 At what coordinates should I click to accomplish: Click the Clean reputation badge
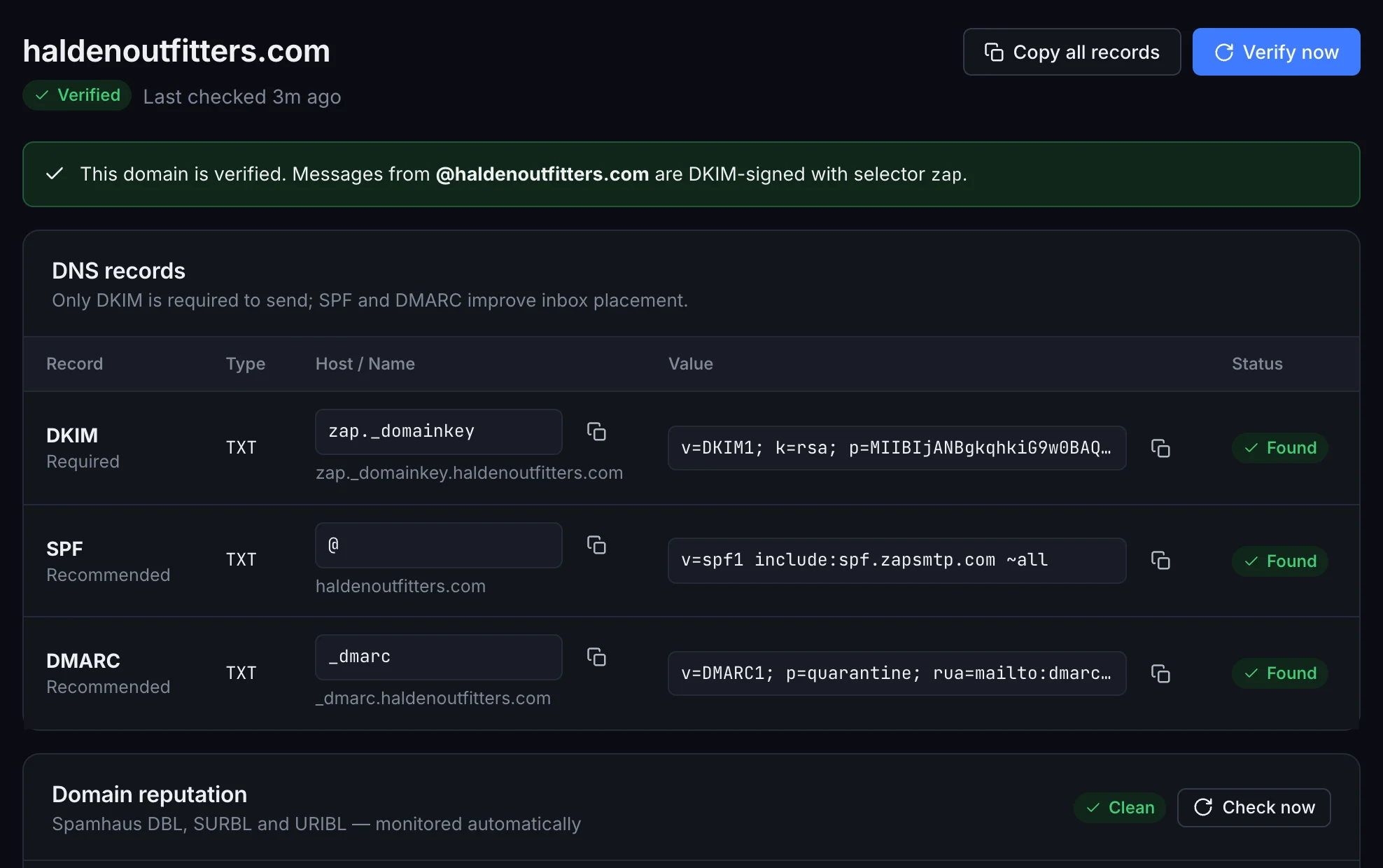coord(1119,807)
